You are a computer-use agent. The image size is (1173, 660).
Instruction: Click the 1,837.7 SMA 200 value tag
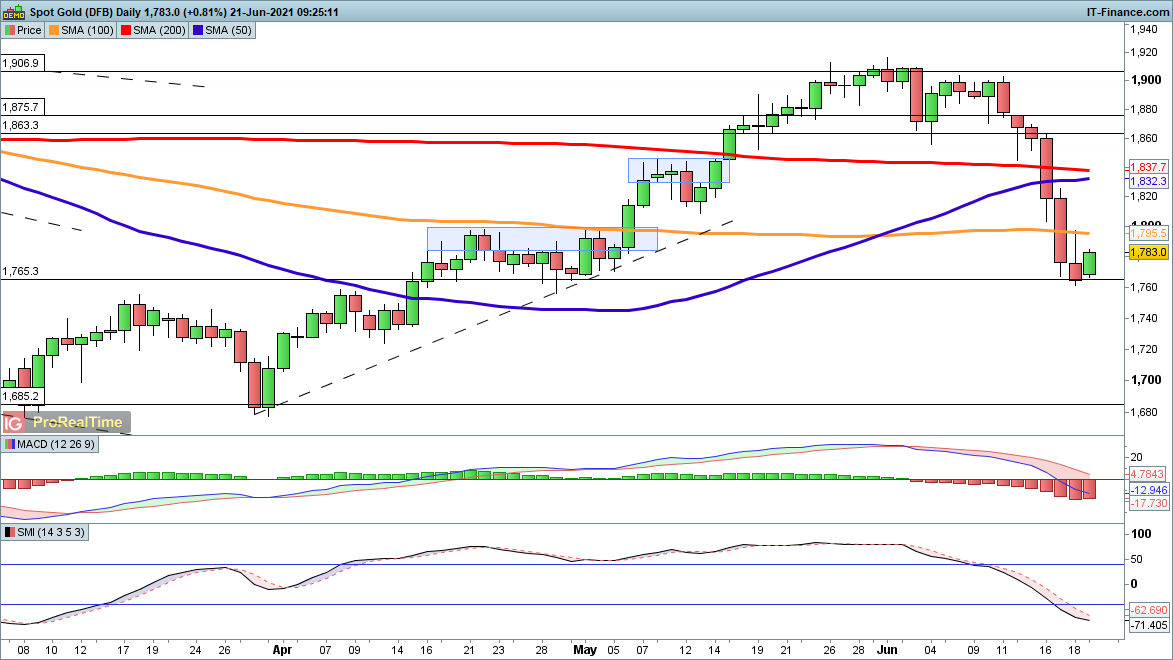(x=1146, y=166)
